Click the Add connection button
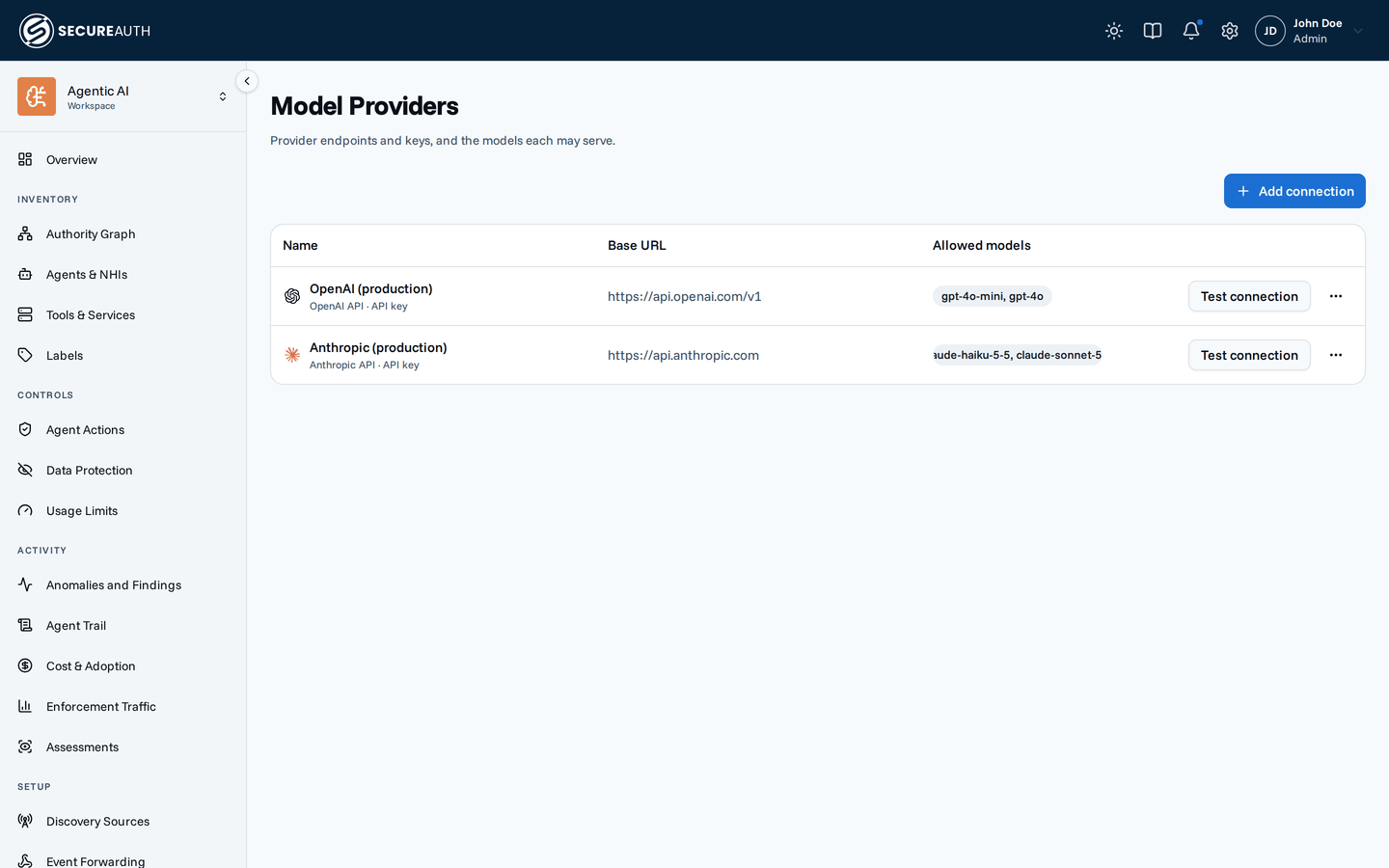Screen dimensions: 1389x868 coord(1294,191)
